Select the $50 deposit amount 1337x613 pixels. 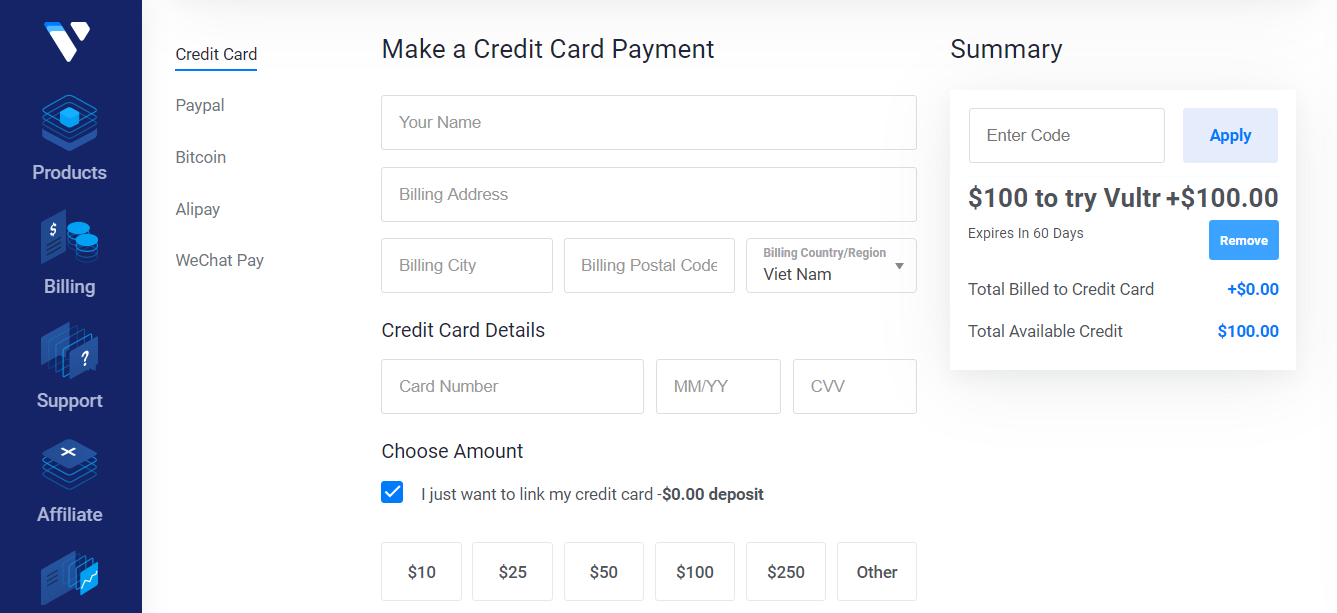pos(604,572)
